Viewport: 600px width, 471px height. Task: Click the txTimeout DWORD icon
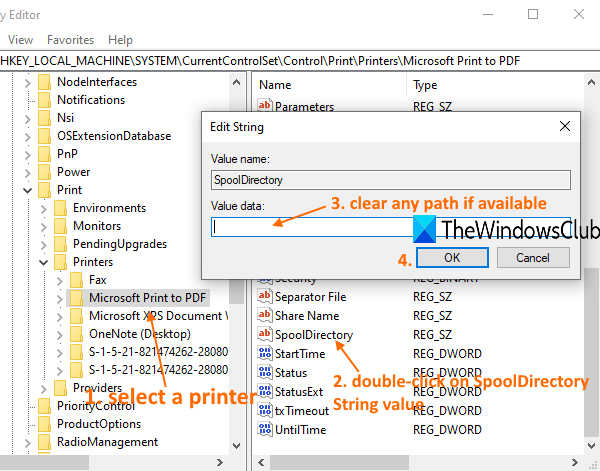265,410
